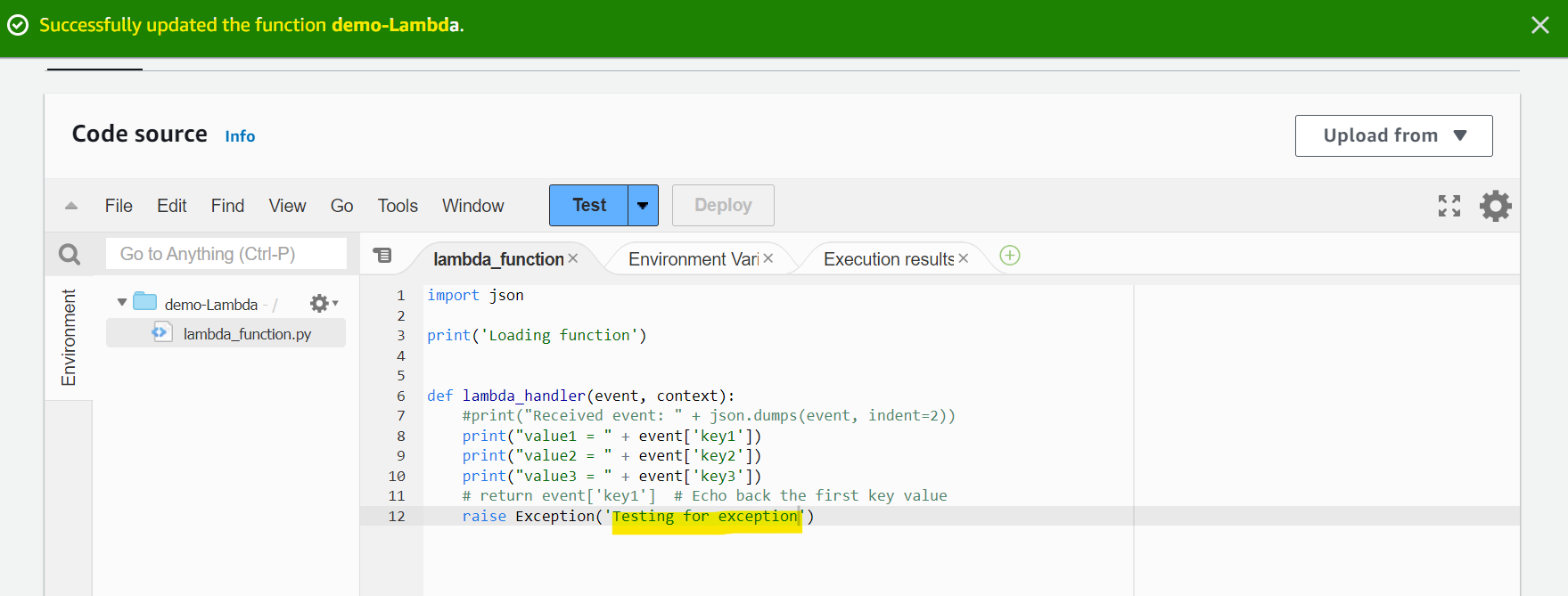Click the print value3 code line
The image size is (1568, 596).
[612, 476]
